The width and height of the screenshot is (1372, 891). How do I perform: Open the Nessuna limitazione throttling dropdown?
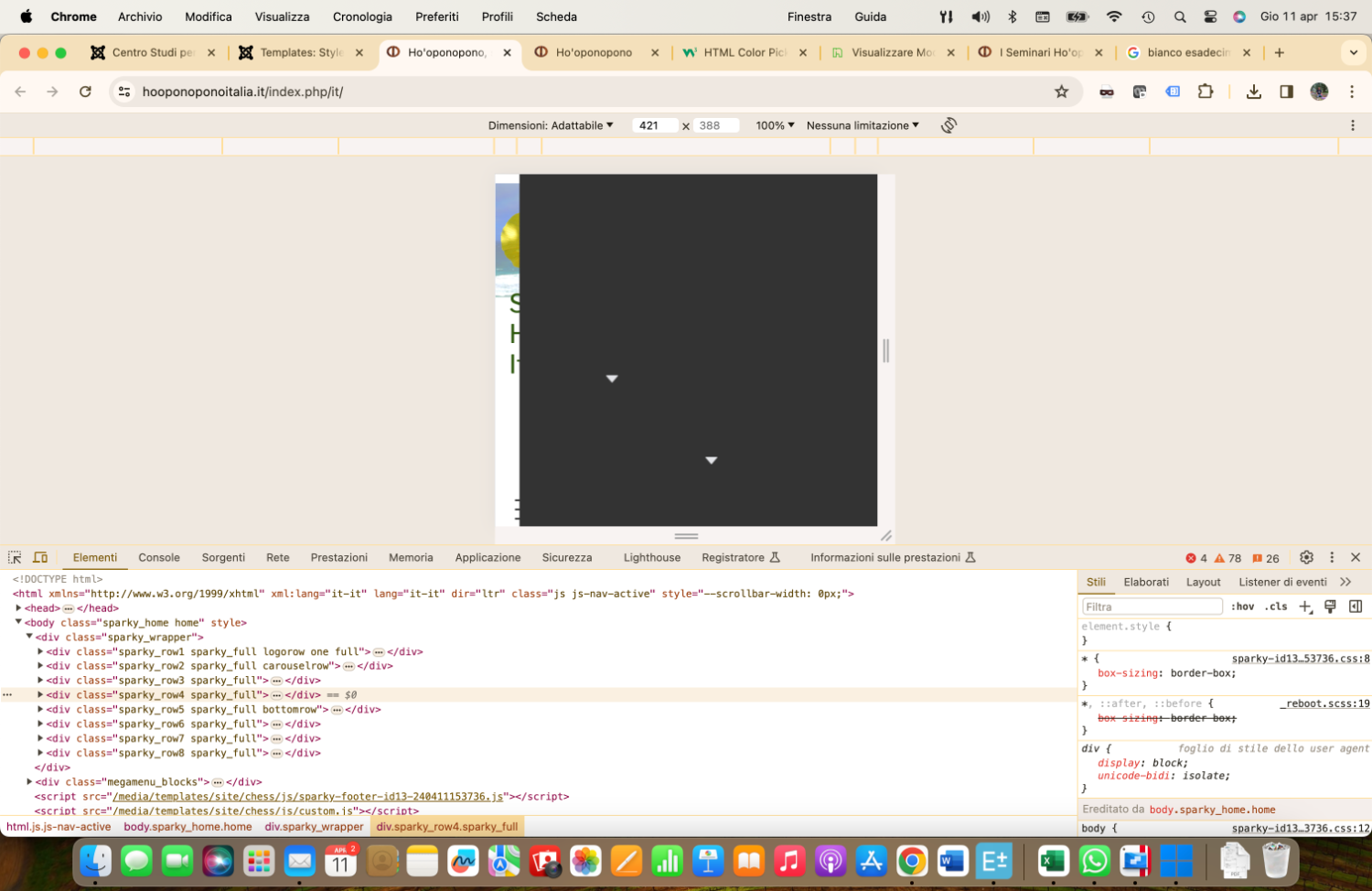click(x=863, y=125)
